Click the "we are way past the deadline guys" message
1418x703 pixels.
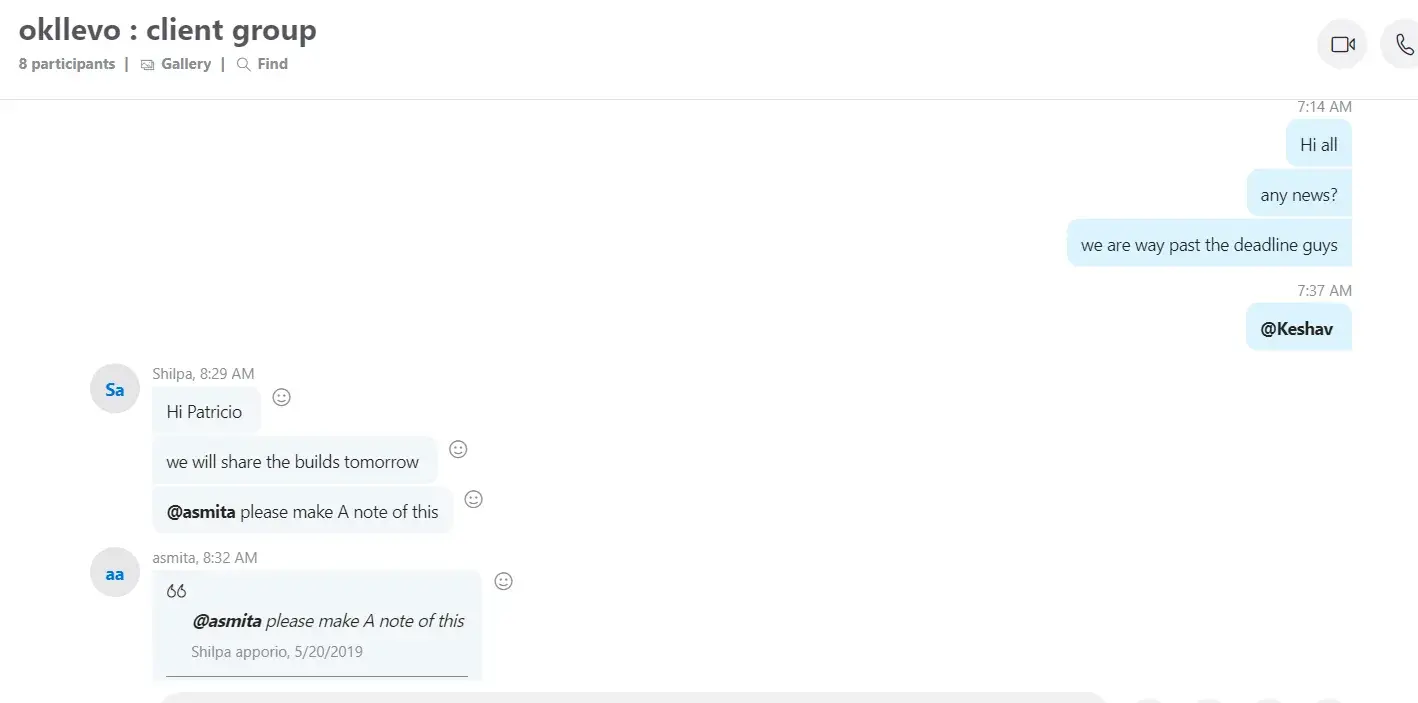tap(1208, 245)
